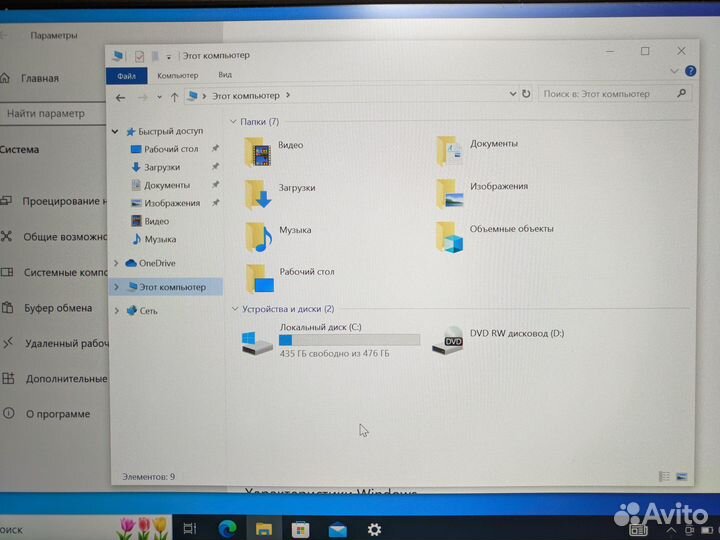
Task: Click Этот компьютер in address breadcrumb
Action: pyautogui.click(x=246, y=96)
